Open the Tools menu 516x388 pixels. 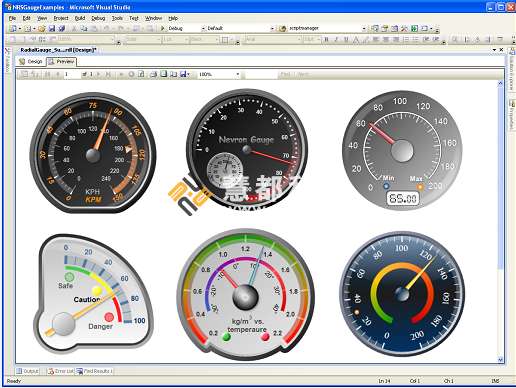click(117, 18)
